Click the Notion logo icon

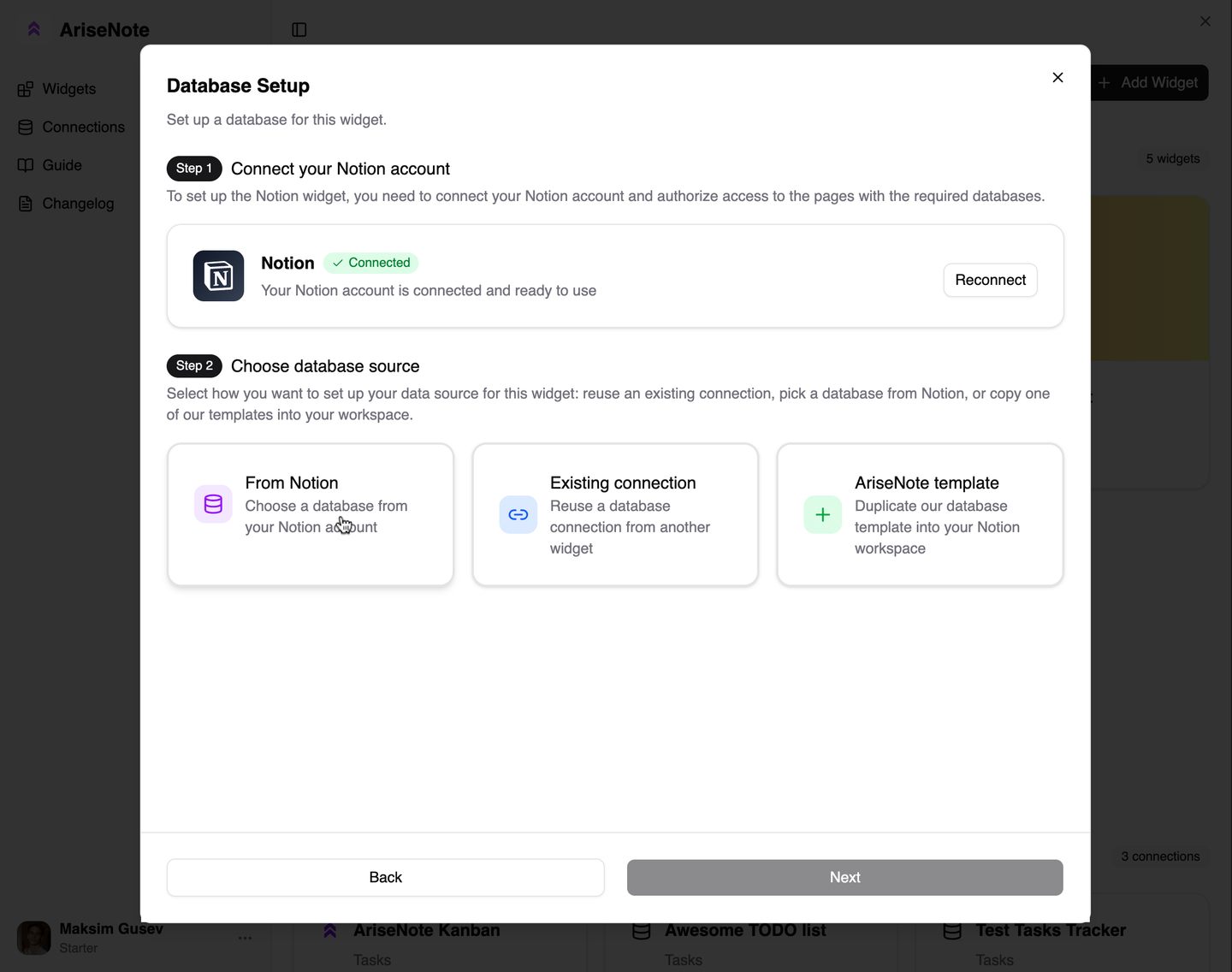(218, 276)
